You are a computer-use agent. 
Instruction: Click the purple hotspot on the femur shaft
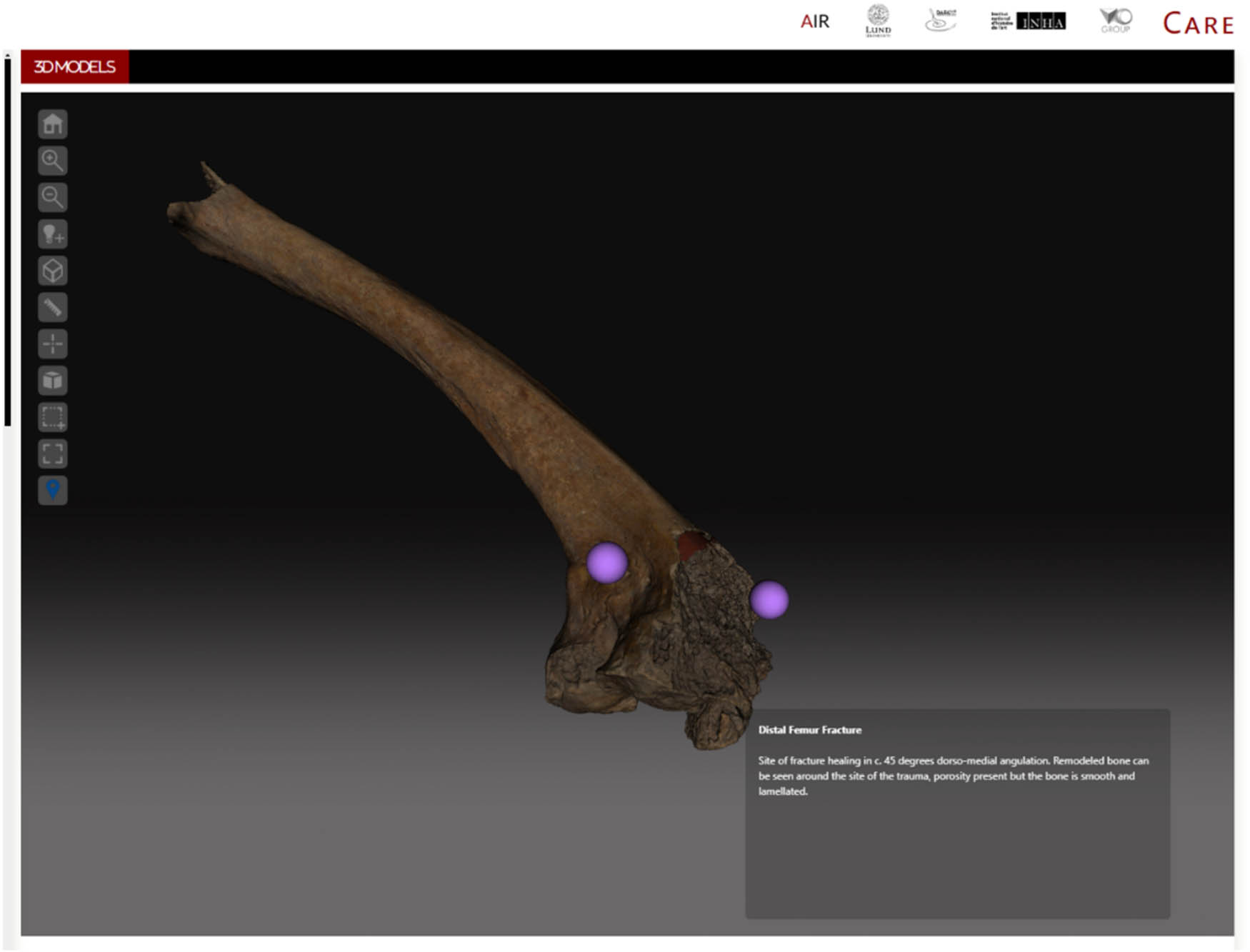[x=606, y=562]
